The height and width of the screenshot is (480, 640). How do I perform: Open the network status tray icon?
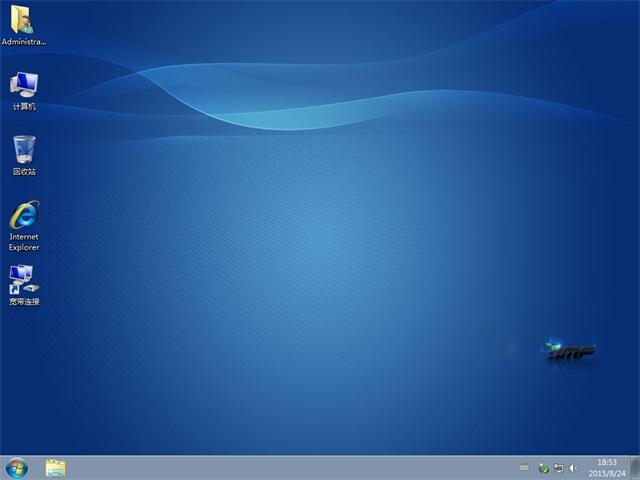click(x=558, y=468)
